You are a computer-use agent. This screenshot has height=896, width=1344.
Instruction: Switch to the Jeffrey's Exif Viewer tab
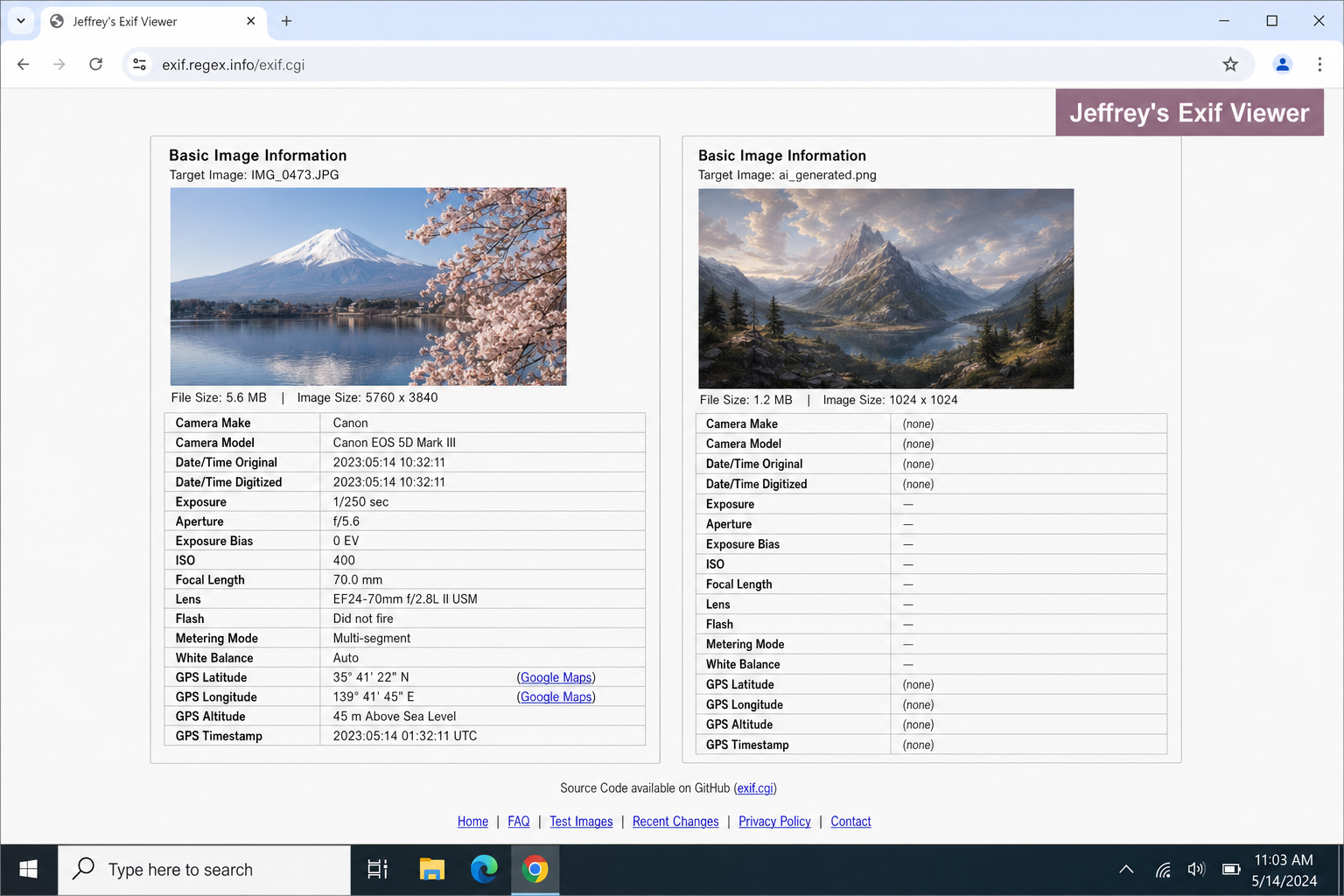140,21
